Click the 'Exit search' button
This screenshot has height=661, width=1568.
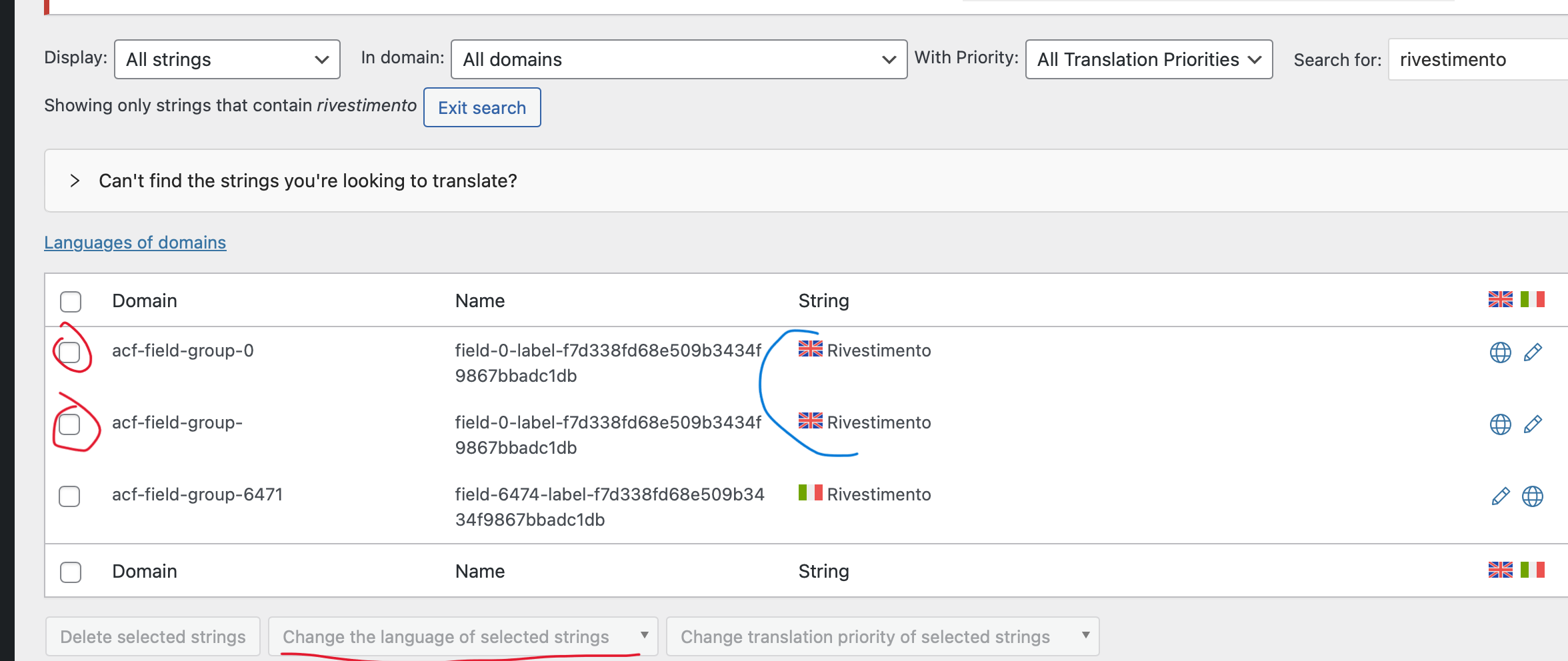pyautogui.click(x=482, y=107)
